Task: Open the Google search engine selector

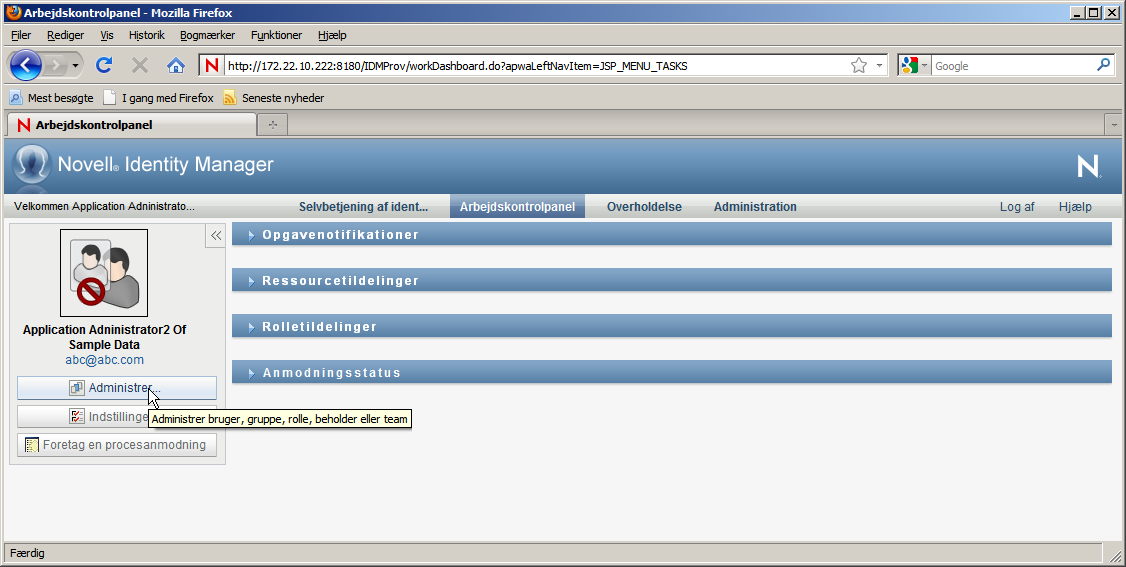Action: (915, 65)
